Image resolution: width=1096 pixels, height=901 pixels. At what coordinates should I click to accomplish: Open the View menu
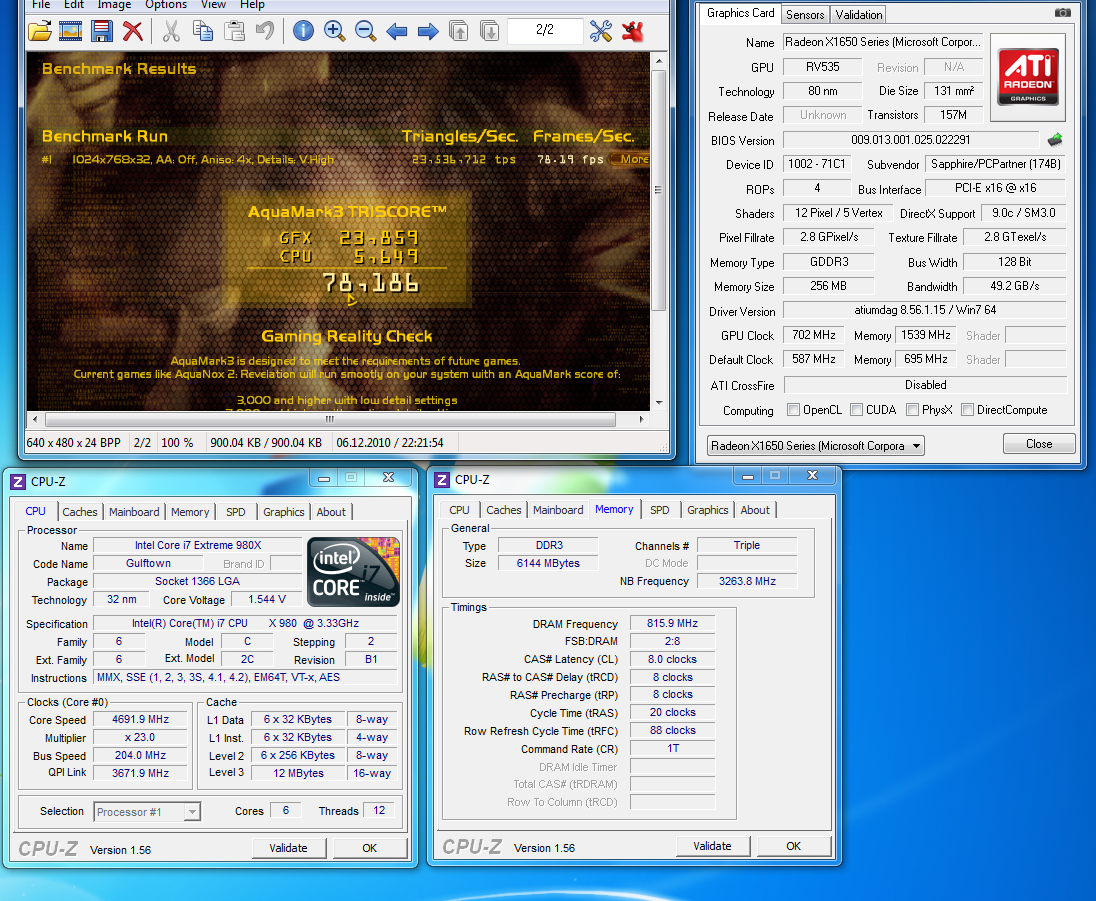click(213, 5)
